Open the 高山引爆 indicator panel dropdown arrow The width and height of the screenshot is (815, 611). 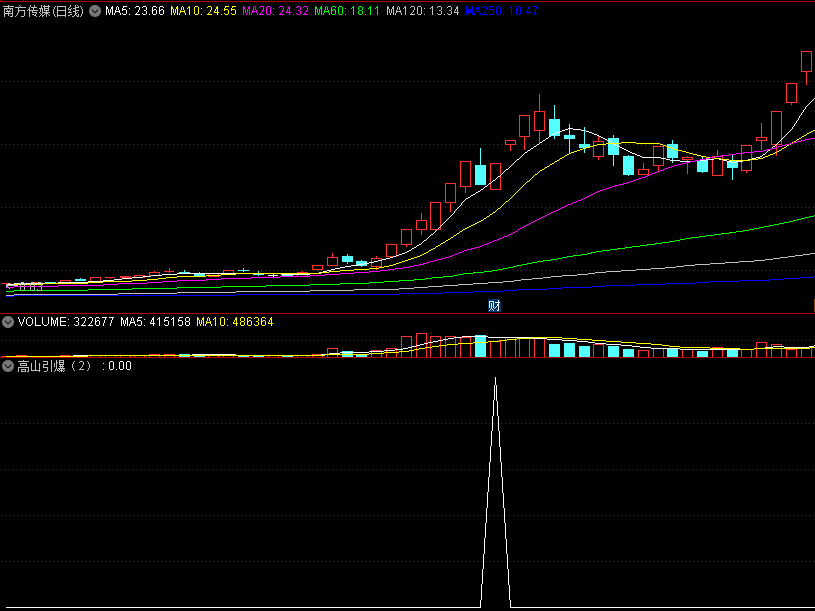[x=8, y=366]
